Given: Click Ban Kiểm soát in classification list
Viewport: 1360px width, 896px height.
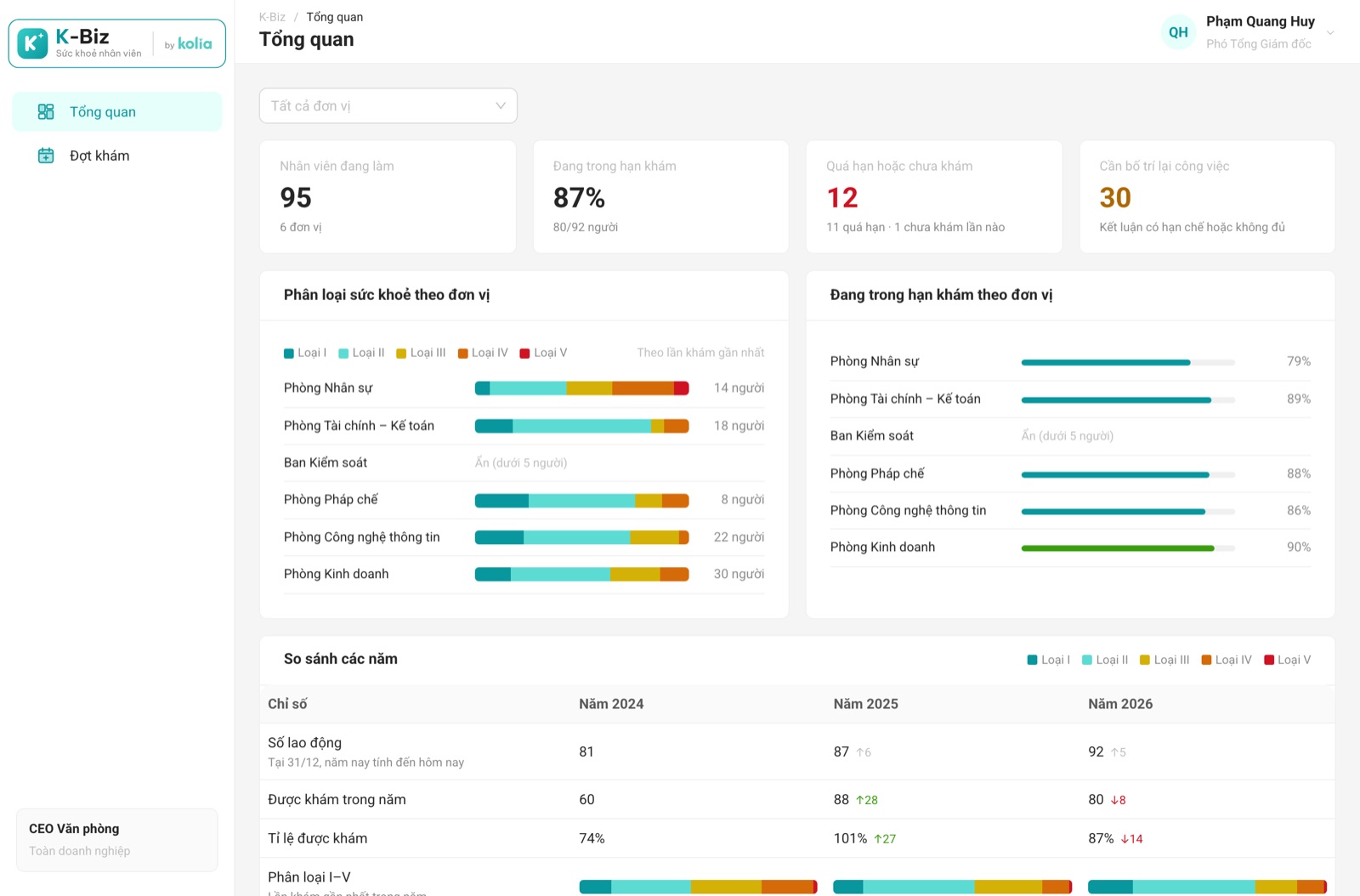Looking at the screenshot, I should pyautogui.click(x=326, y=462).
